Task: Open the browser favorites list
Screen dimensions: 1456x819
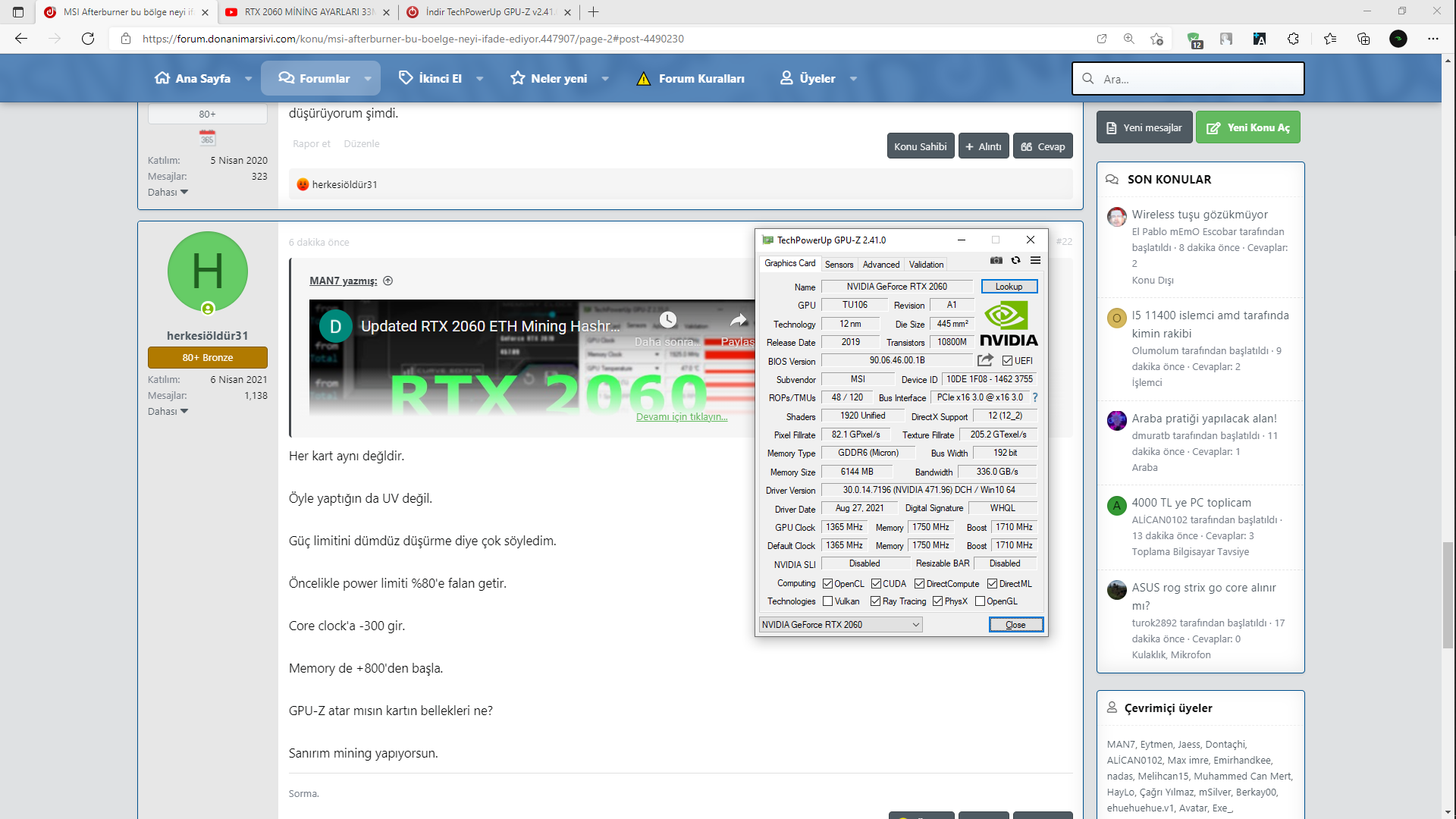Action: [1329, 39]
